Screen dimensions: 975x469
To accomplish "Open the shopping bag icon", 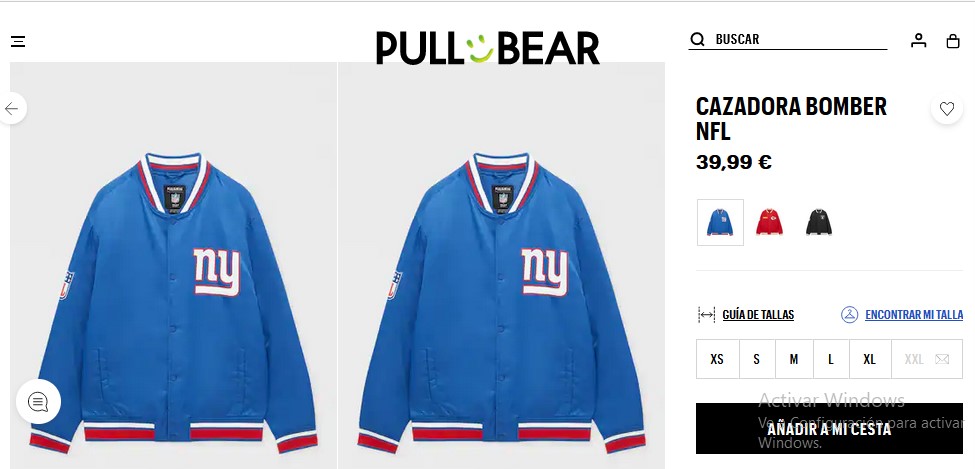I will pyautogui.click(x=953, y=41).
